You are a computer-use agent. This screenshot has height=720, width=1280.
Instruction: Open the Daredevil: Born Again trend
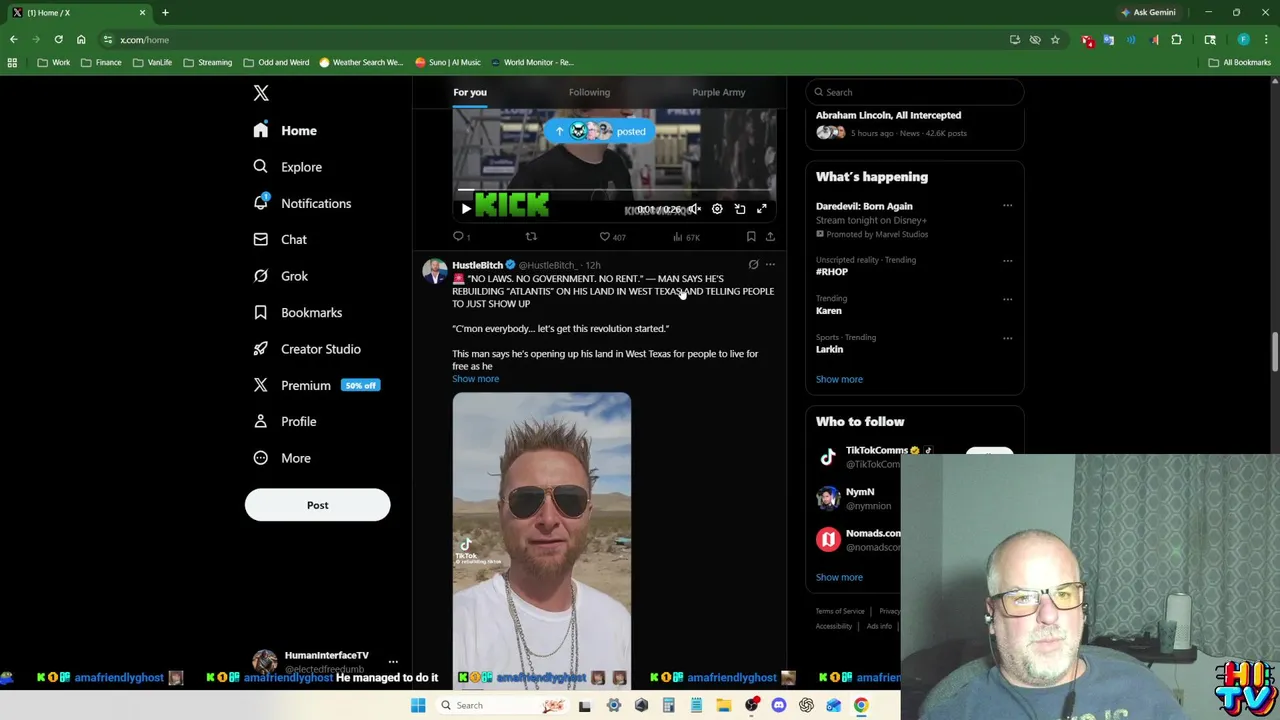pyautogui.click(x=864, y=206)
